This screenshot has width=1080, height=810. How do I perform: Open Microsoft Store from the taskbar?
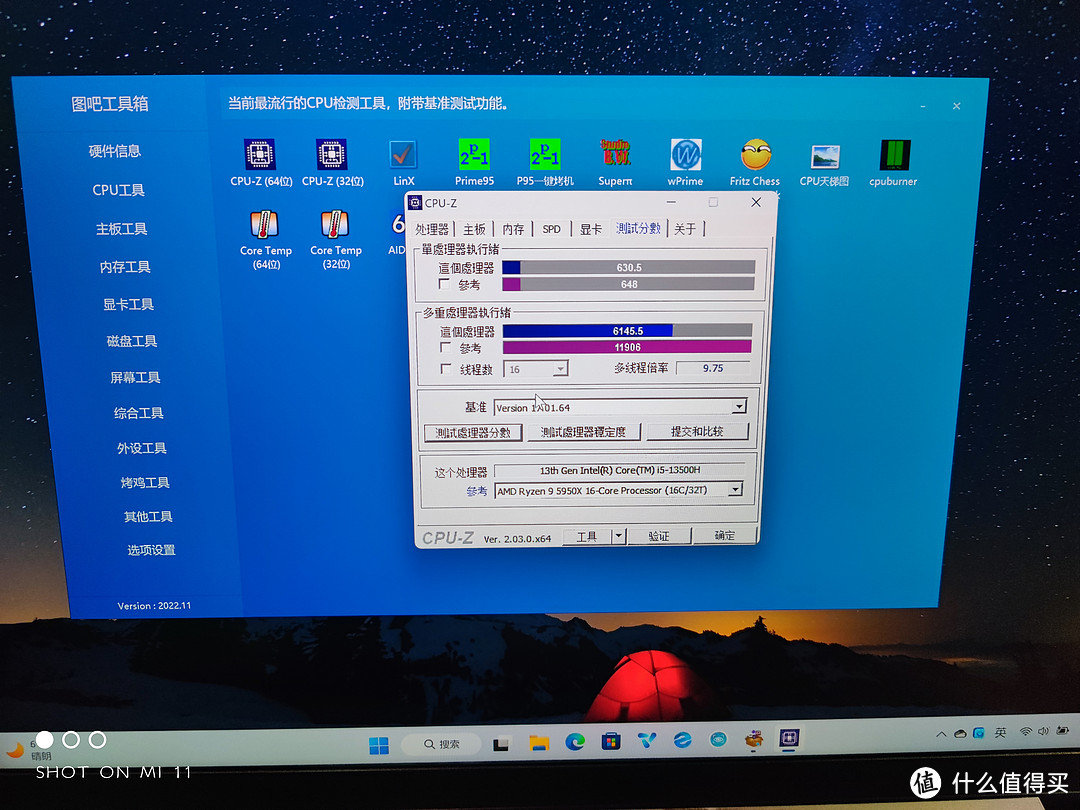point(610,742)
